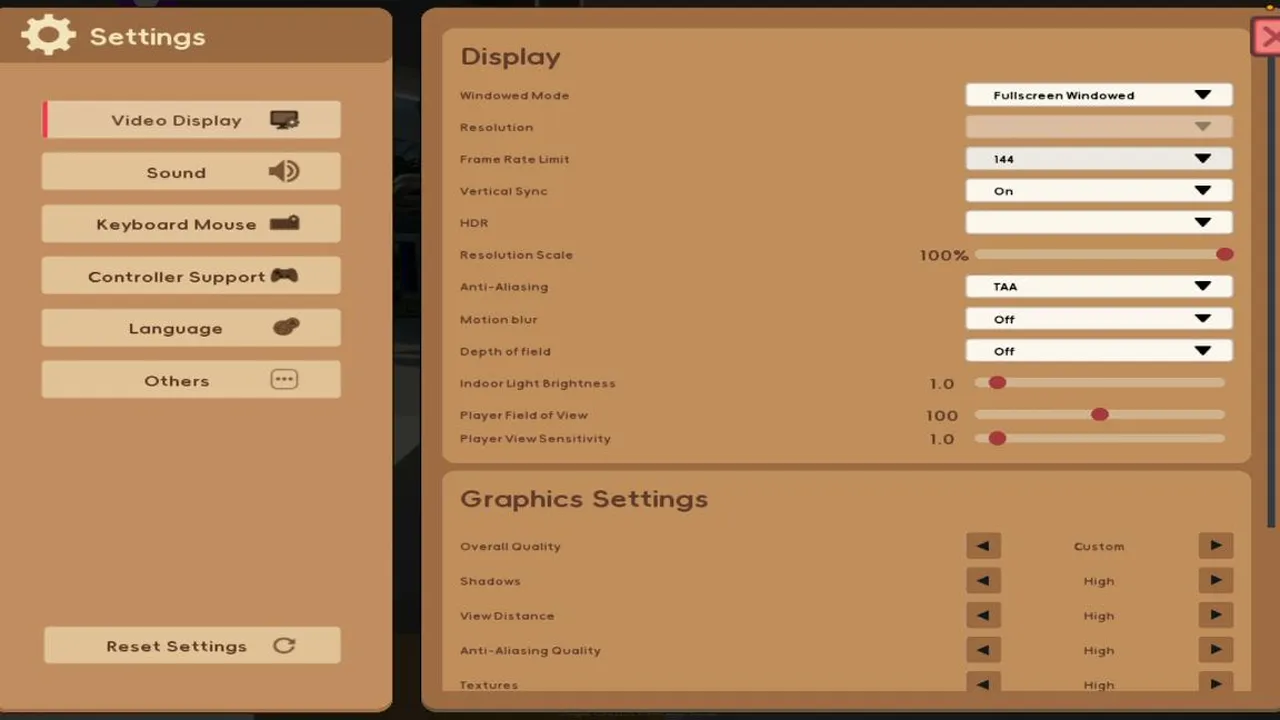Viewport: 1280px width, 720px height.
Task: Click the Graphics Settings heading
Action: (584, 499)
